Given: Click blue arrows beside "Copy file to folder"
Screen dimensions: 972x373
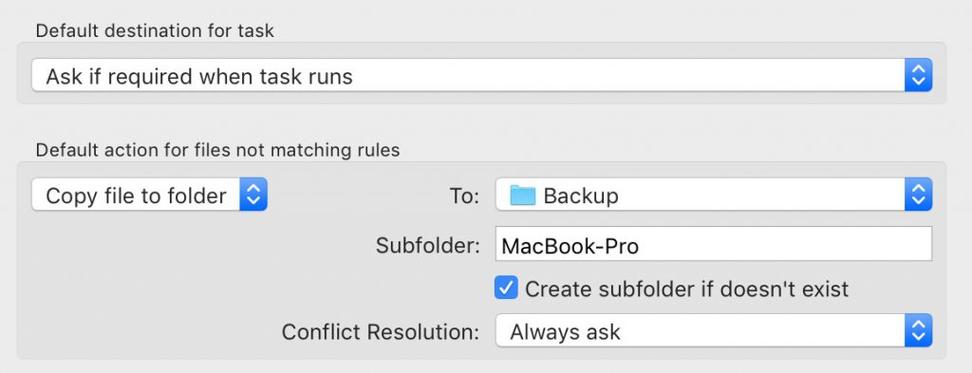Looking at the screenshot, I should click(254, 195).
